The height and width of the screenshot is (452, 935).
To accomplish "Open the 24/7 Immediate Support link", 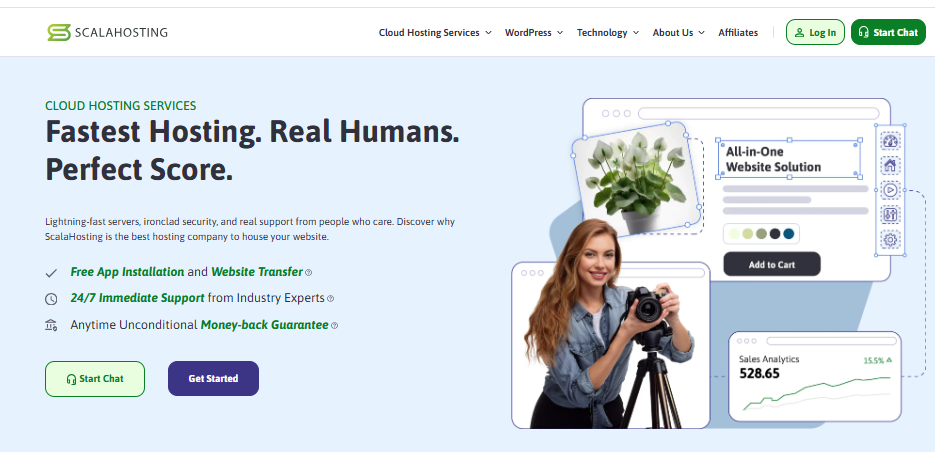I will pyautogui.click(x=137, y=298).
